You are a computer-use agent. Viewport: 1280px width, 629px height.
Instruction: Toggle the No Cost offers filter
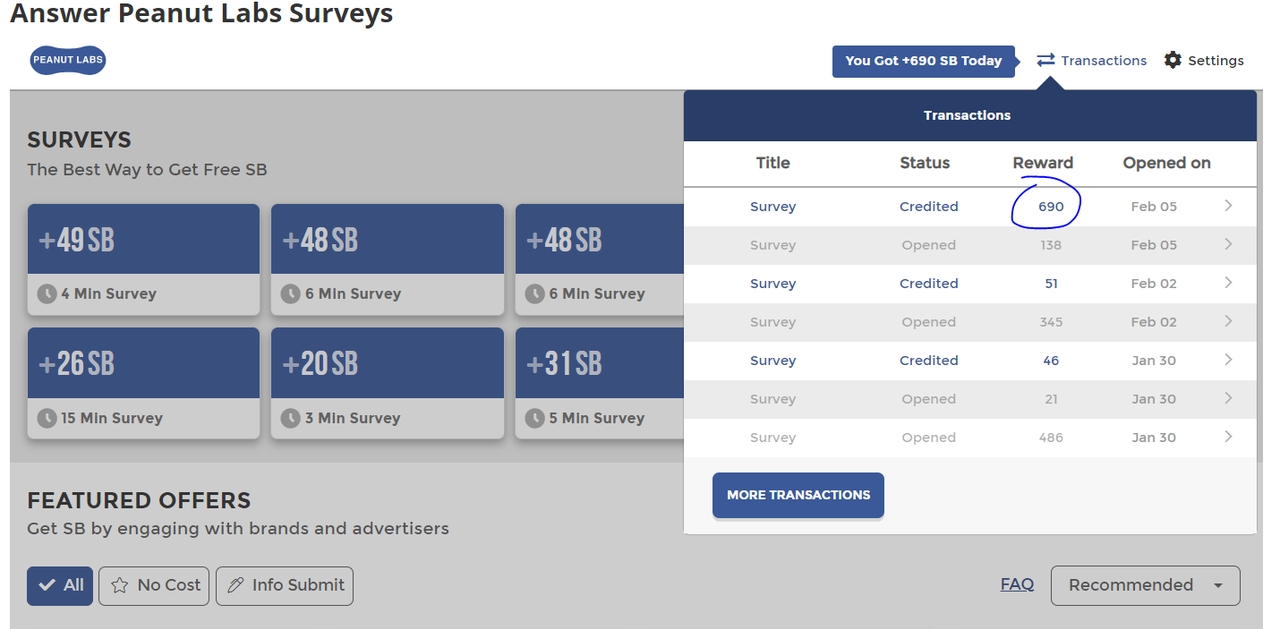[154, 586]
